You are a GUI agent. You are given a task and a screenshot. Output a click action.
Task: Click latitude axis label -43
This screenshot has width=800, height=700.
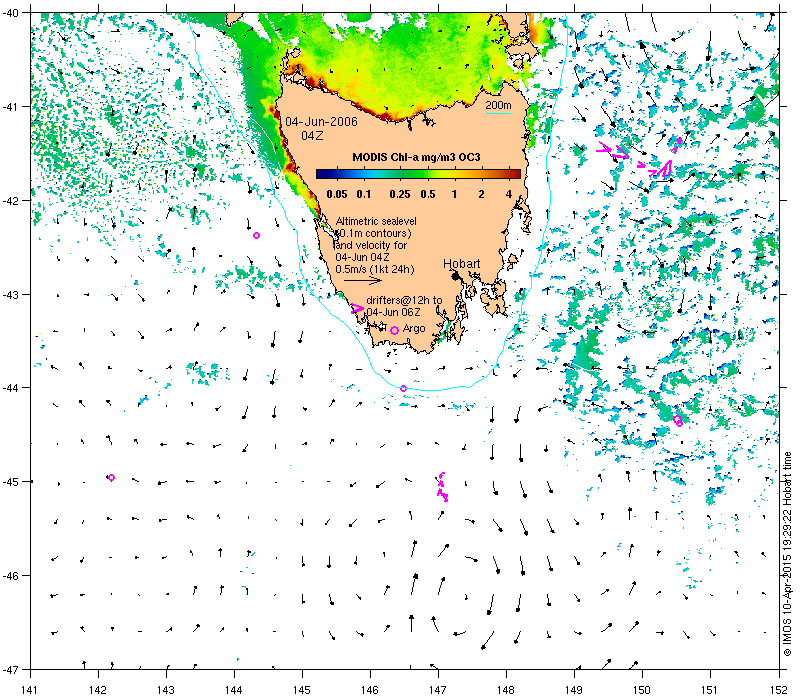[10, 294]
